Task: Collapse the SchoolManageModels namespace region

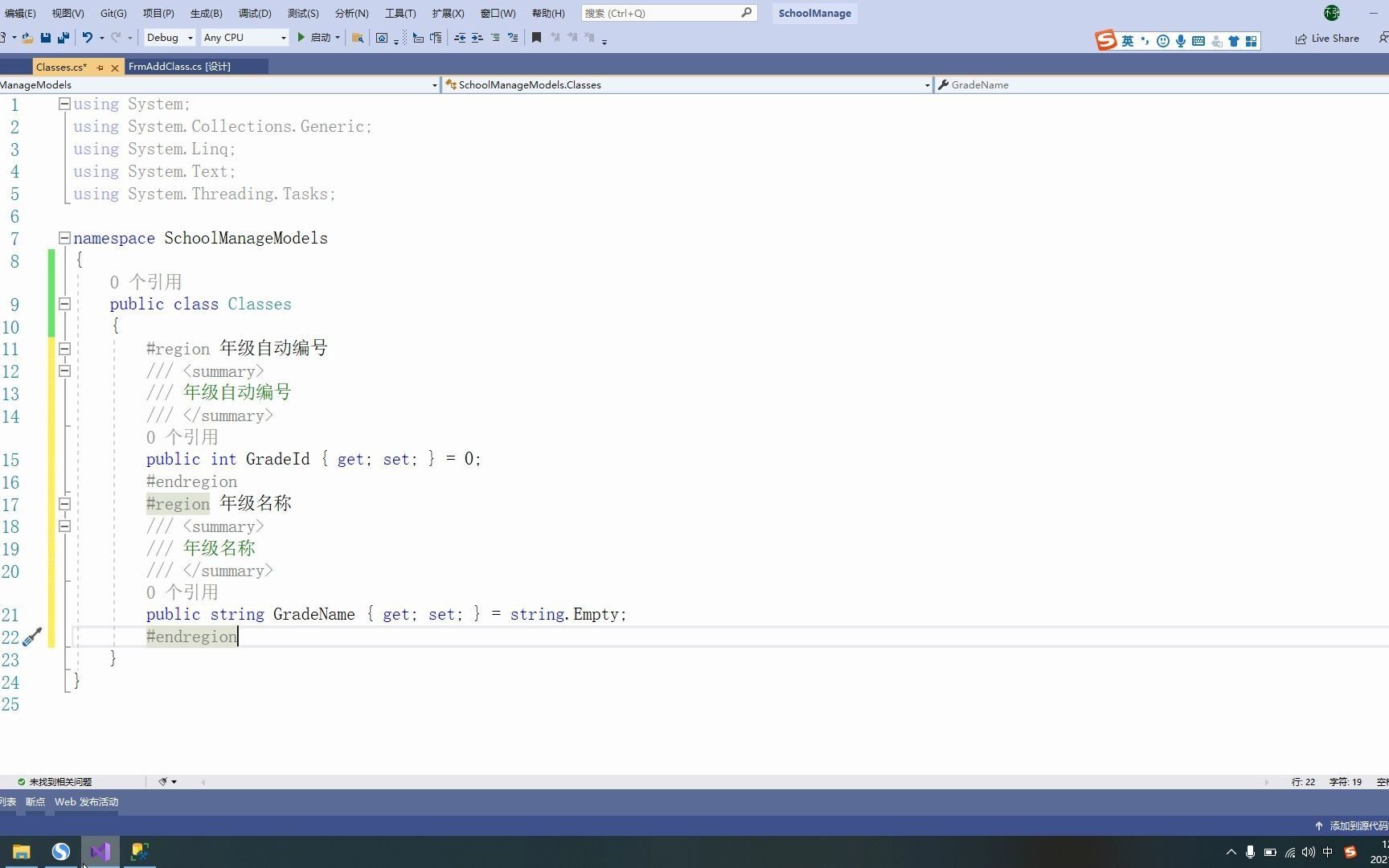Action: pos(64,238)
